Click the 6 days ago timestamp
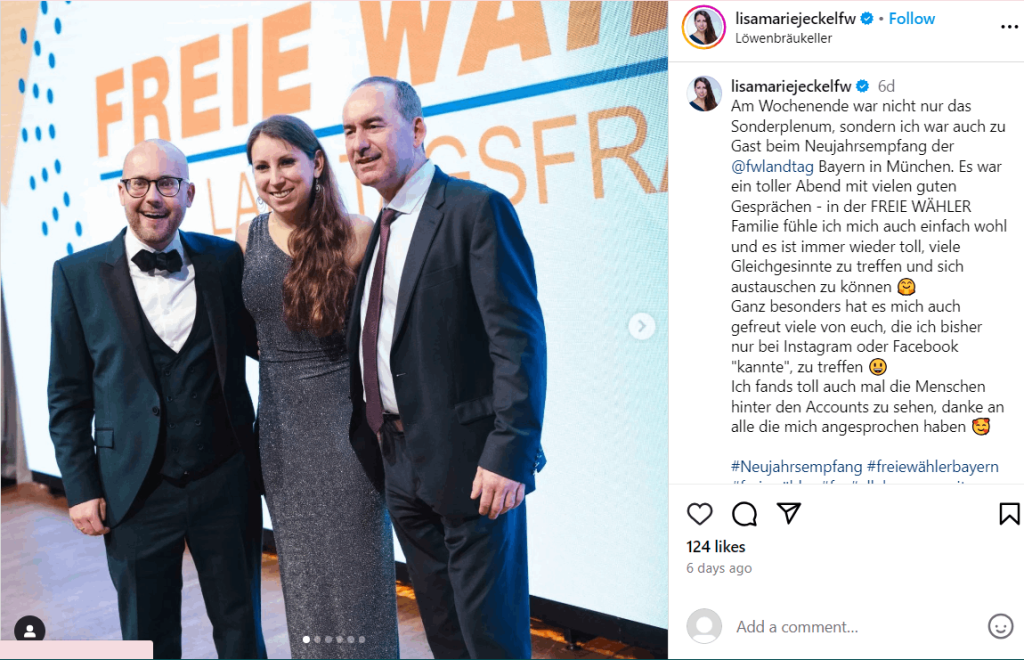Image resolution: width=1024 pixels, height=660 pixels. [x=718, y=568]
